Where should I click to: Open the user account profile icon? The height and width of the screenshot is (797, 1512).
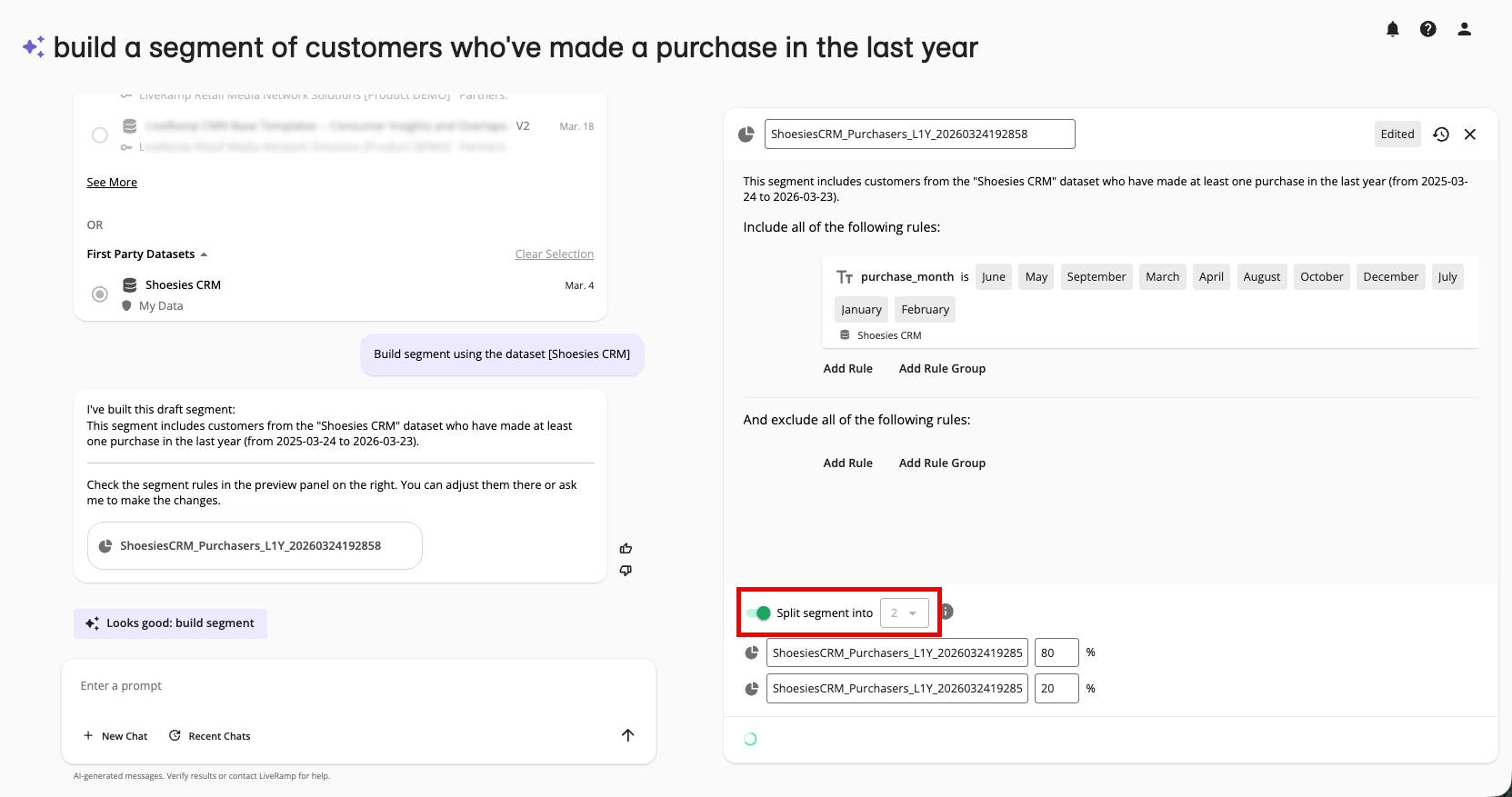coord(1464,29)
